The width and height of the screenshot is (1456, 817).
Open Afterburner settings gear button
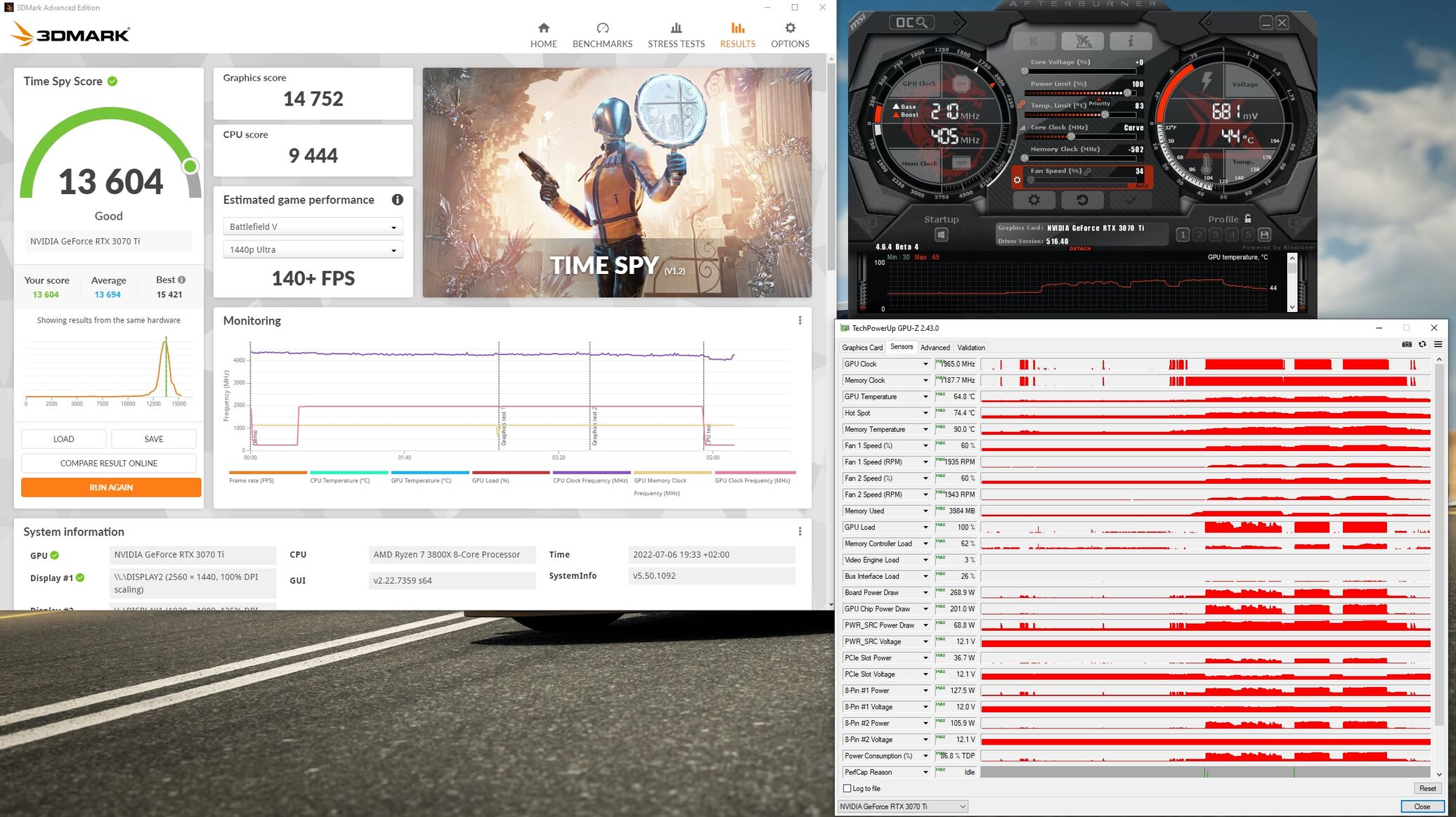tap(1034, 201)
